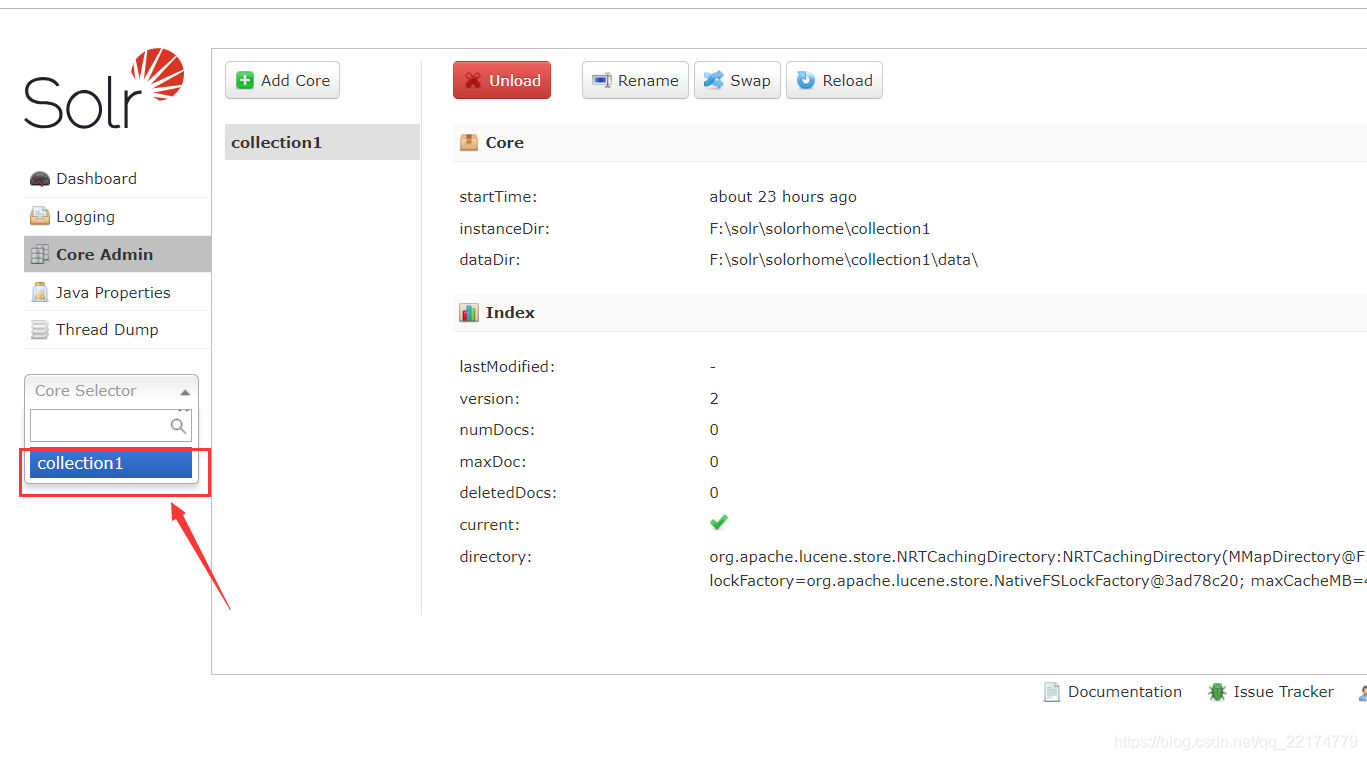1367x760 pixels.
Task: Click the current label
Action: [489, 525]
